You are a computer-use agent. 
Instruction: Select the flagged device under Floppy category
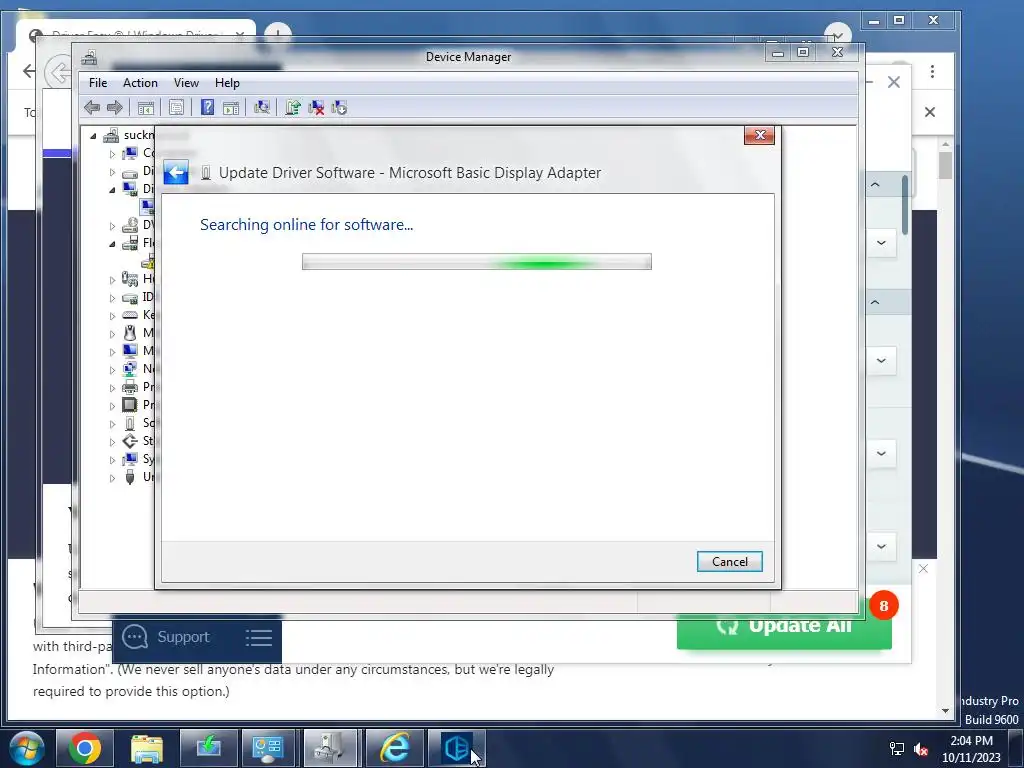click(149, 261)
